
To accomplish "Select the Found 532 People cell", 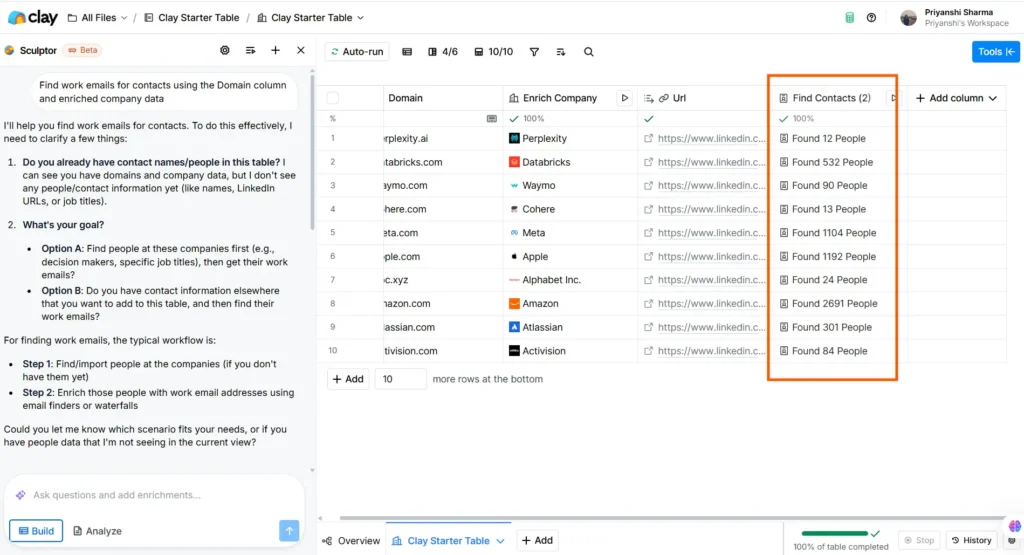I will pos(833,162).
